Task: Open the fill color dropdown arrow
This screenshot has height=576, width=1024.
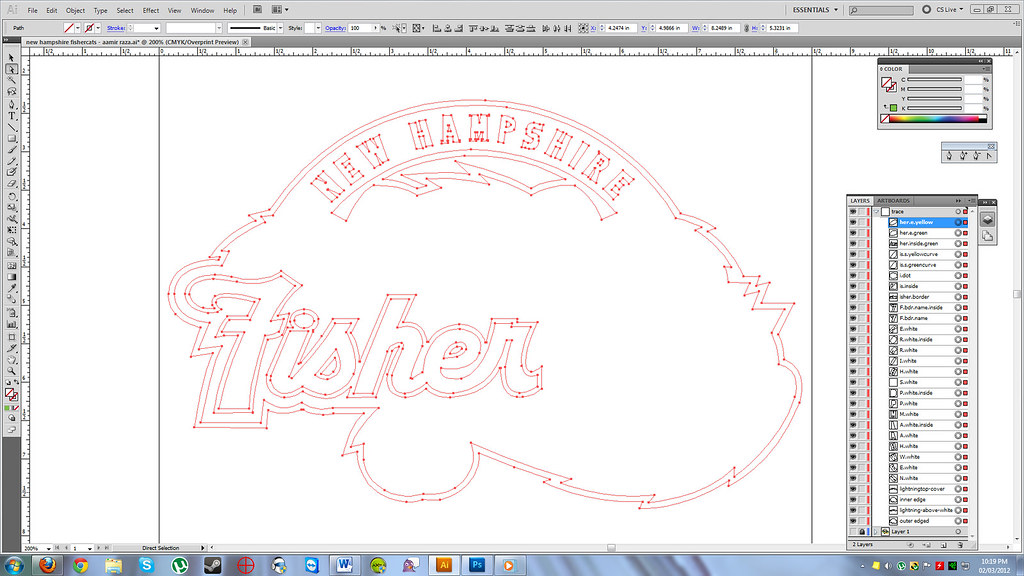Action: click(x=78, y=28)
